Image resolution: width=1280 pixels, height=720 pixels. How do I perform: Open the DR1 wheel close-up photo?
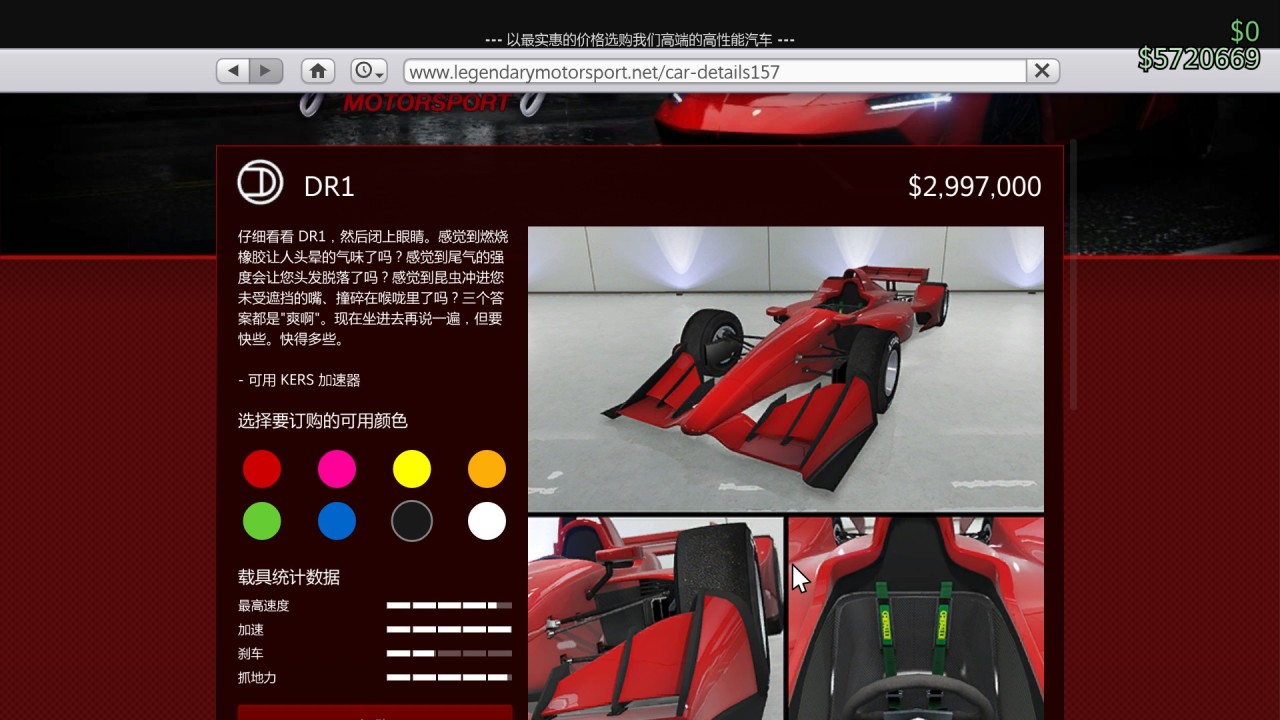[656, 618]
